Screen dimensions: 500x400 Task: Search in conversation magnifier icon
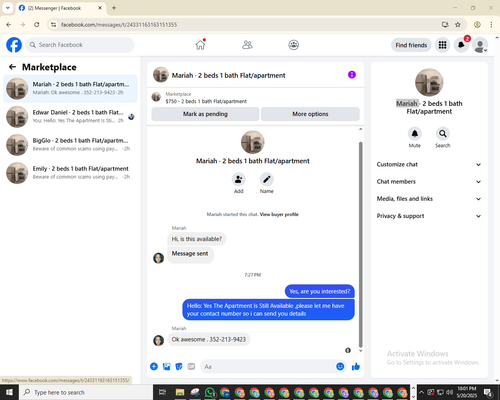pos(443,134)
